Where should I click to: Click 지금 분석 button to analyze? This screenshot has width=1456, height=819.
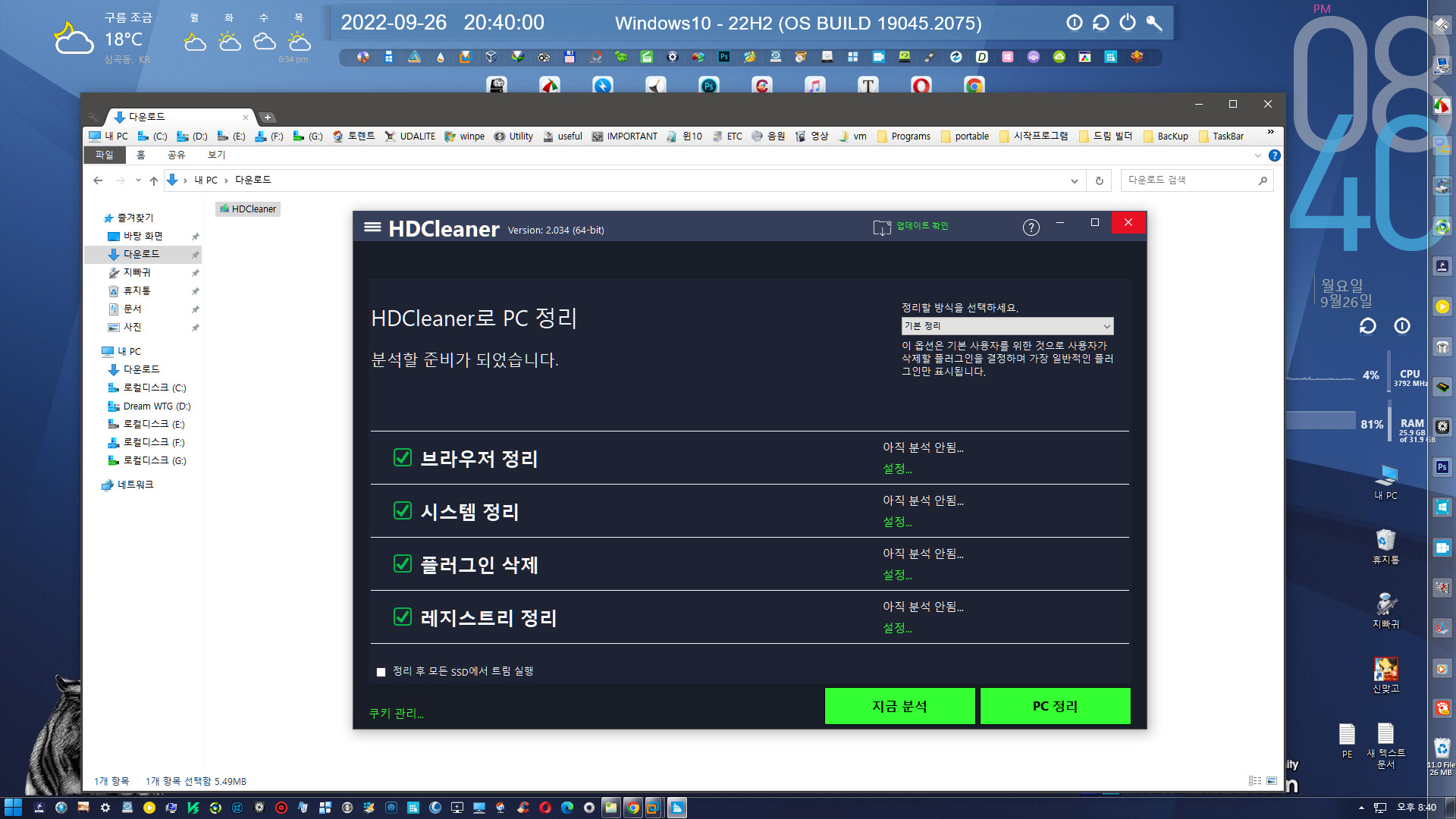[x=899, y=706]
